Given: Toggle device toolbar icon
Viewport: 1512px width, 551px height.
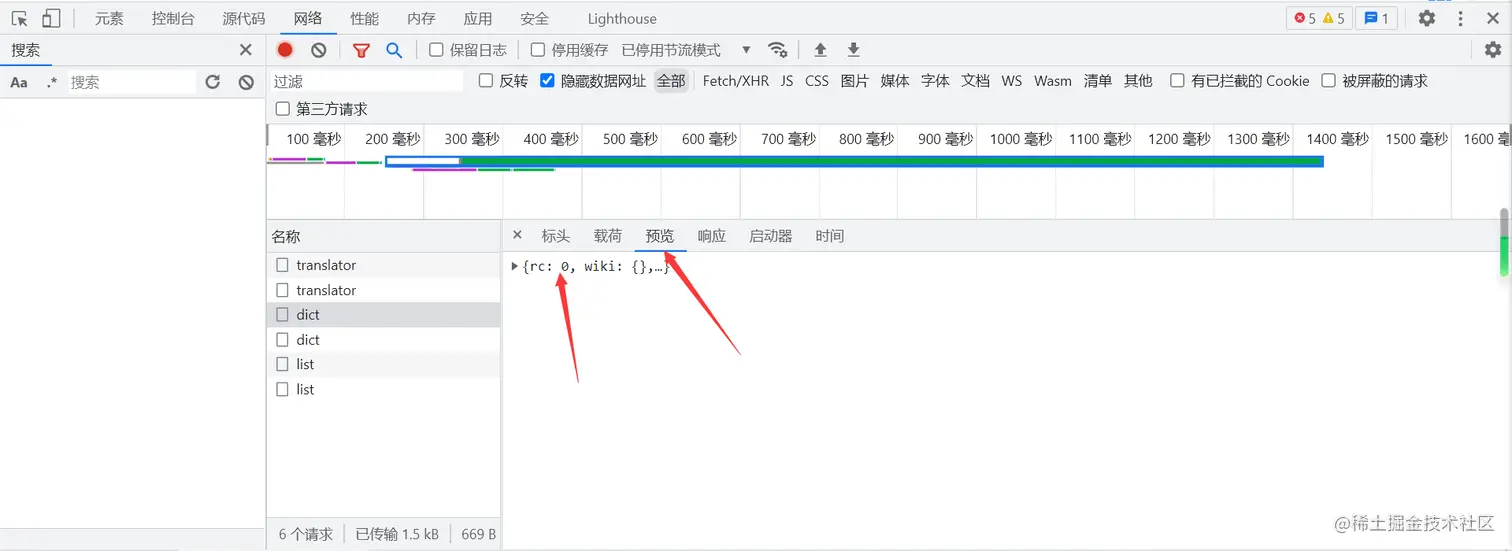Looking at the screenshot, I should click(x=51, y=18).
